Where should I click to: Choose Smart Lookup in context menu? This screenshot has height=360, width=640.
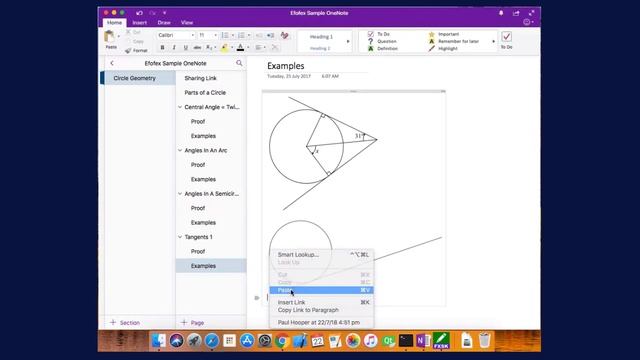(x=321, y=254)
